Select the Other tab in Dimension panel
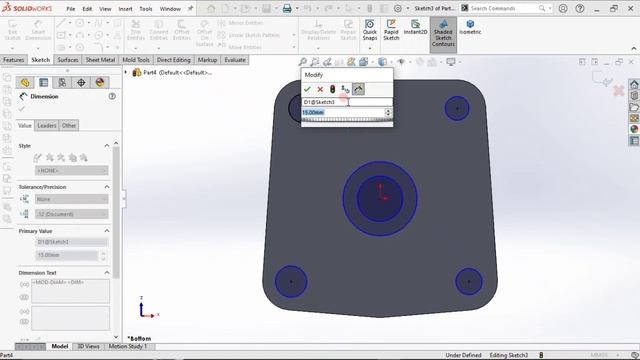Viewport: 640px width, 360px height. (x=69, y=125)
